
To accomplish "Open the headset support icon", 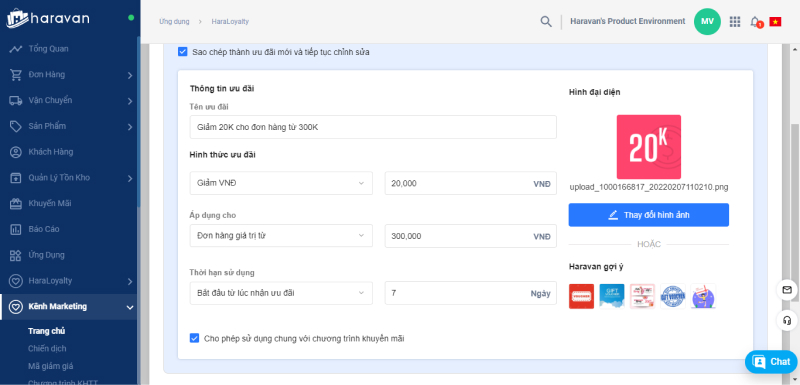I will pos(787,321).
